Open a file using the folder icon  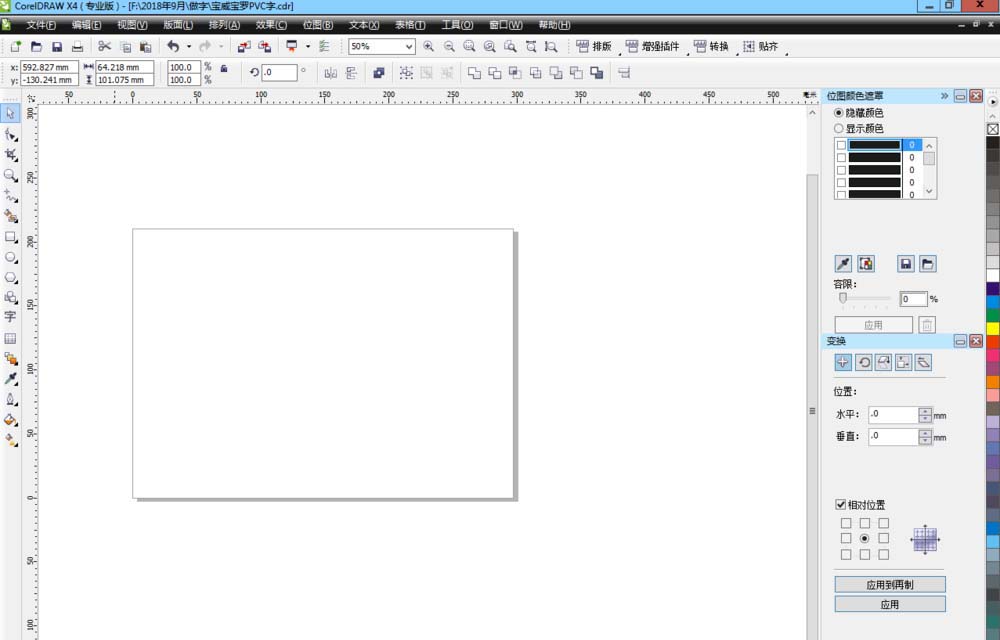click(36, 47)
